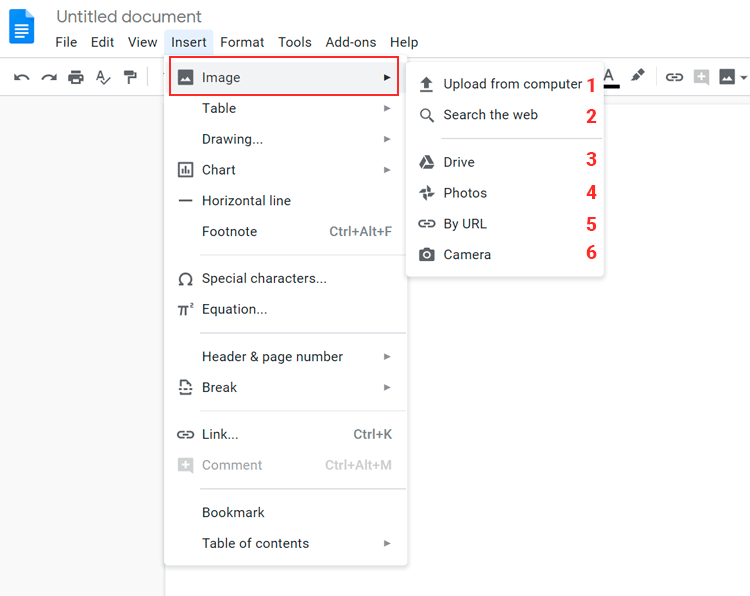Expand Table of contents submenu arrow
The image size is (750, 596).
tap(387, 543)
